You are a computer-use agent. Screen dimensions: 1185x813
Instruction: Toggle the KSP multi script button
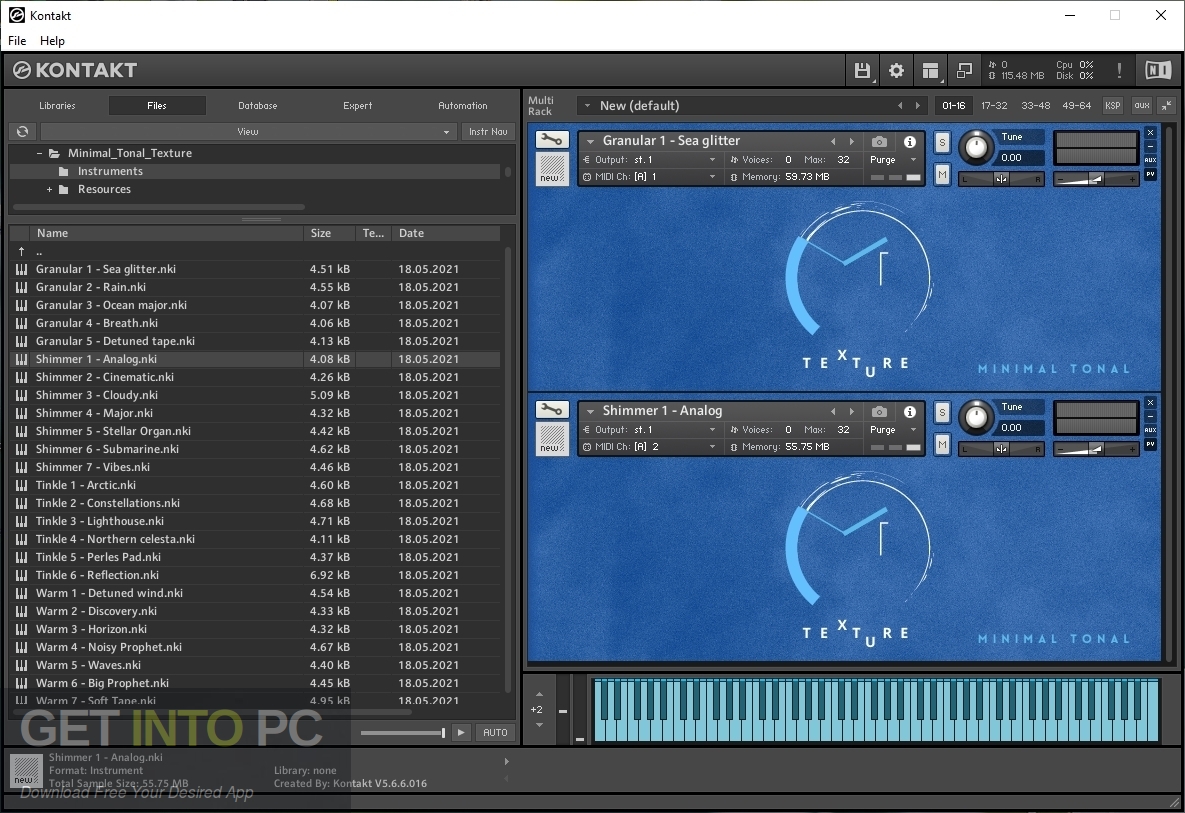coord(1112,106)
